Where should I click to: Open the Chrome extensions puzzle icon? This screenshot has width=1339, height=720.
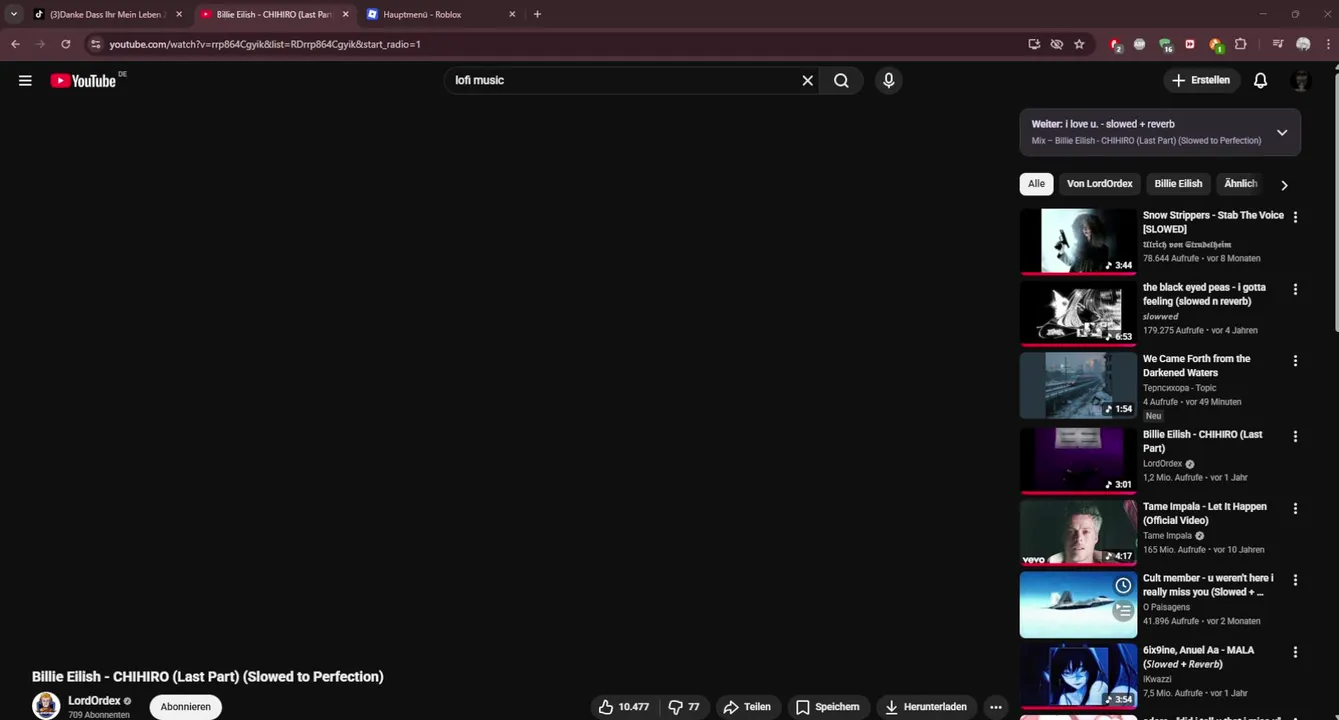1241,44
